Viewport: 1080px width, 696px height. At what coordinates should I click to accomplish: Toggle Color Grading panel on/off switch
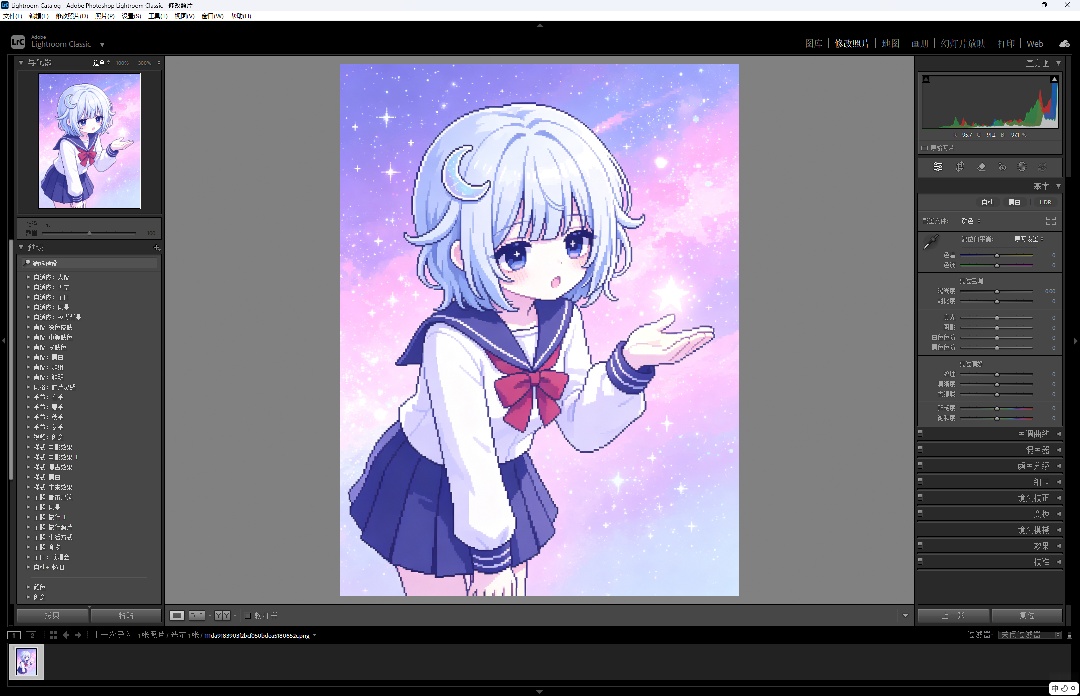(920, 465)
